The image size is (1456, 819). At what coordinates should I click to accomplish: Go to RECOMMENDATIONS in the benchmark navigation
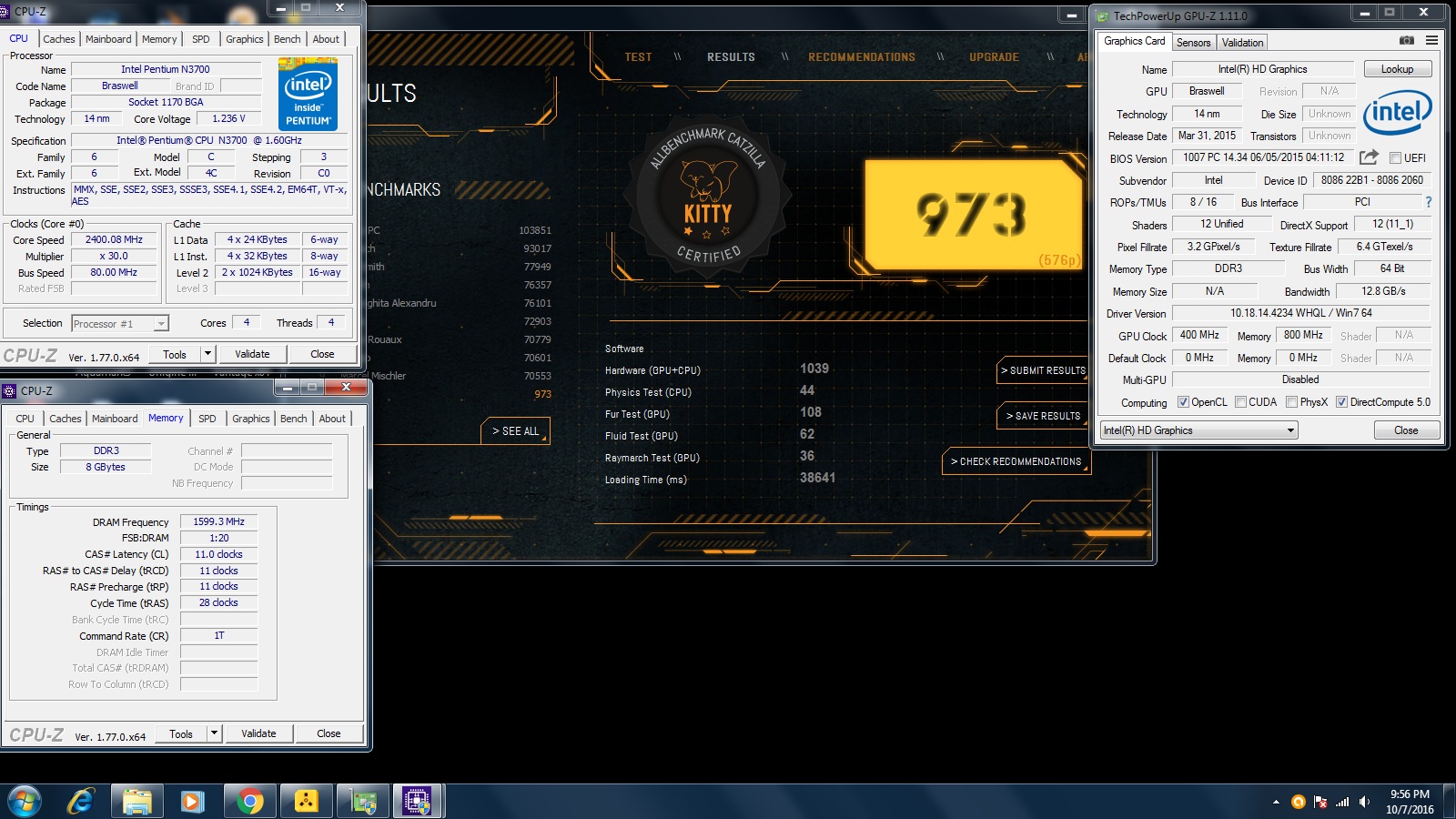click(862, 56)
